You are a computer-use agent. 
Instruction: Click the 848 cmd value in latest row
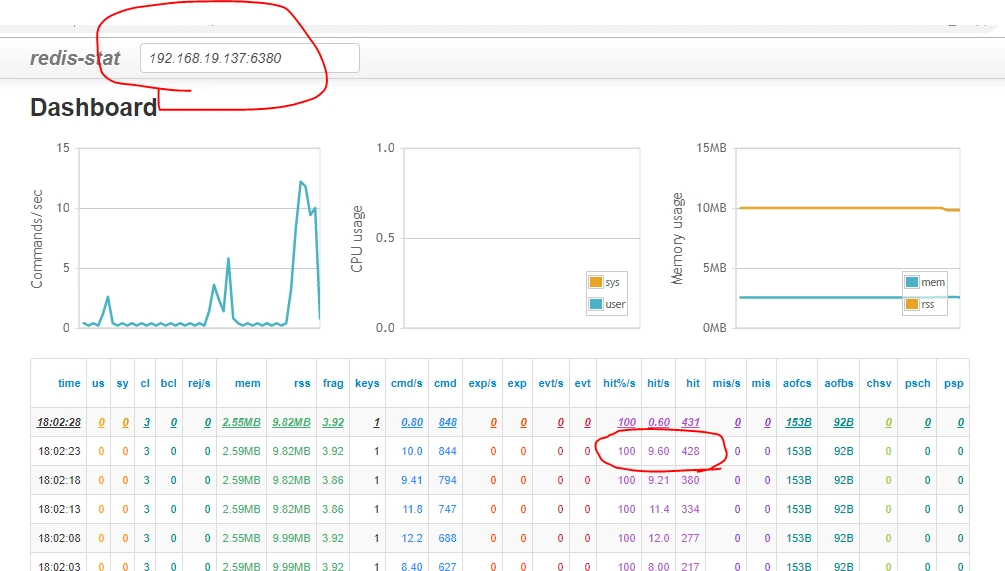(447, 422)
